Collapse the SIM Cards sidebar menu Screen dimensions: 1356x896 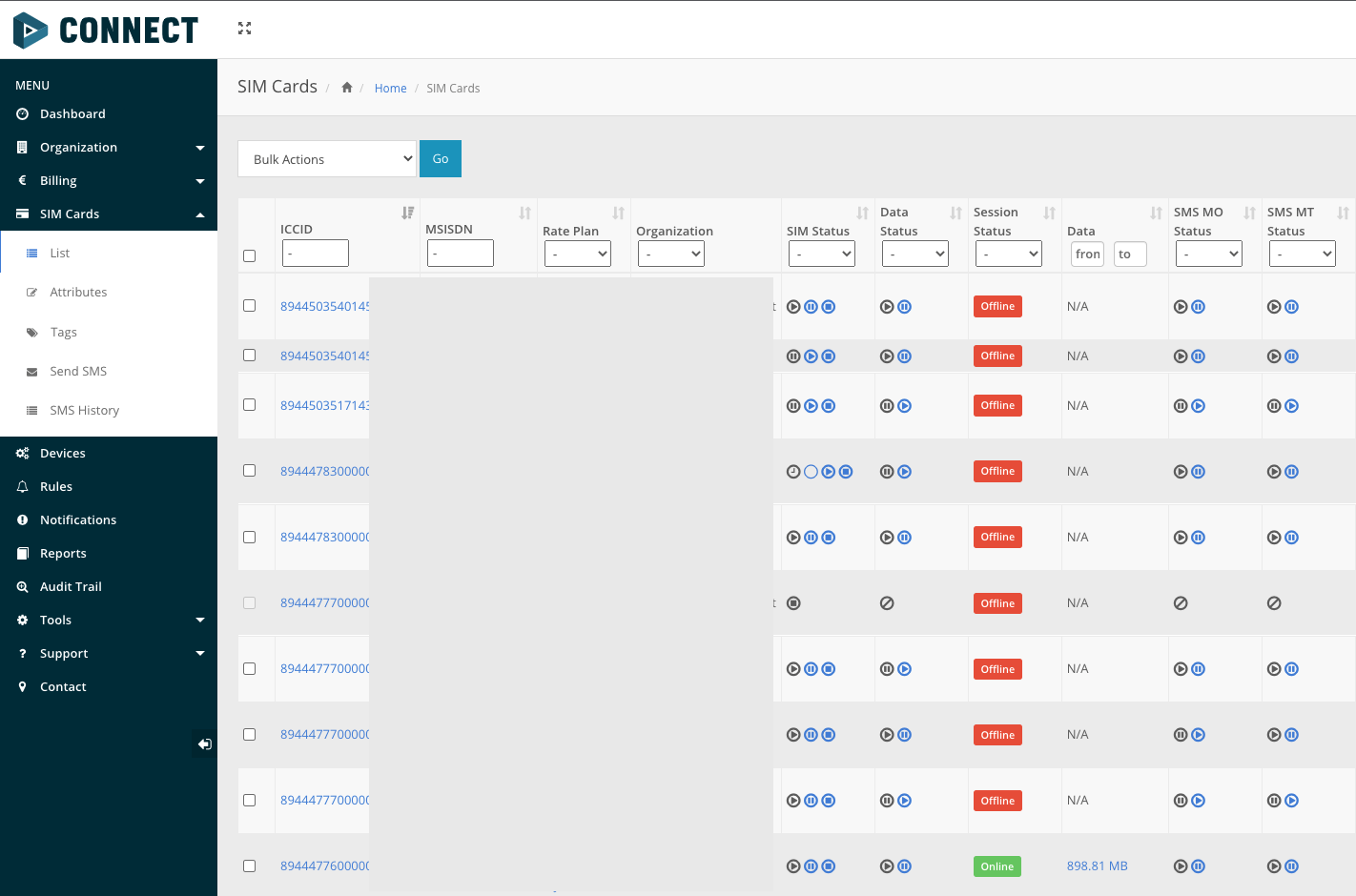(109, 214)
